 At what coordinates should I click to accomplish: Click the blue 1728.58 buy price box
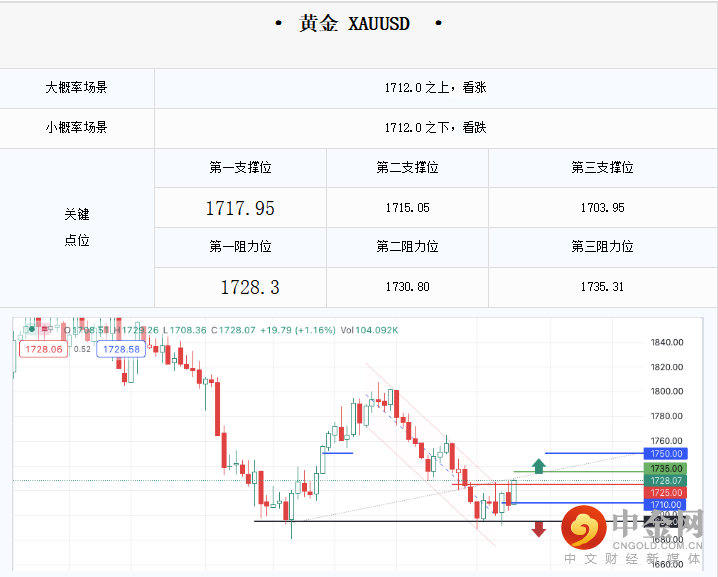click(x=121, y=349)
